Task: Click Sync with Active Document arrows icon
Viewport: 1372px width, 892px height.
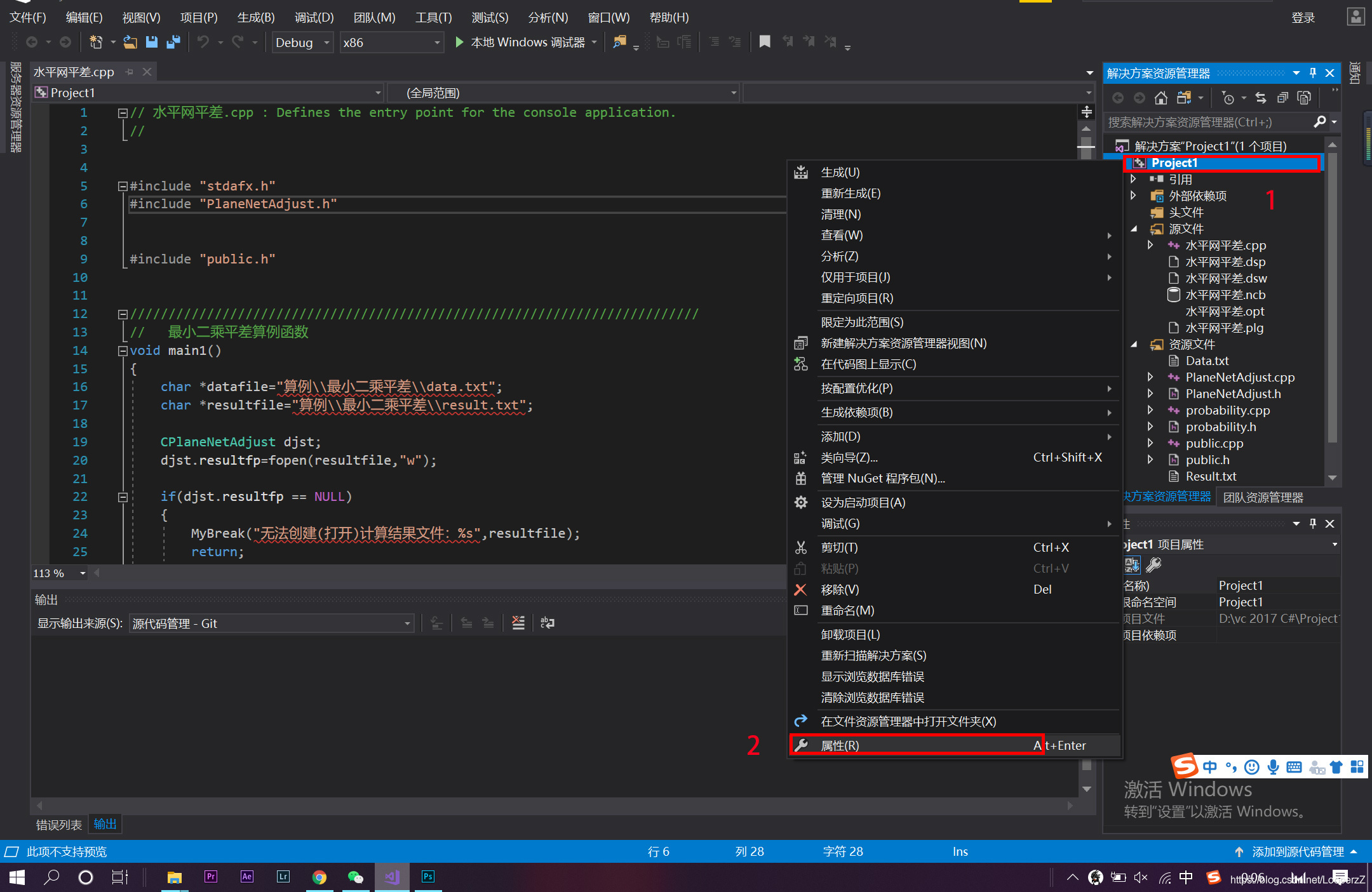Action: click(1261, 98)
